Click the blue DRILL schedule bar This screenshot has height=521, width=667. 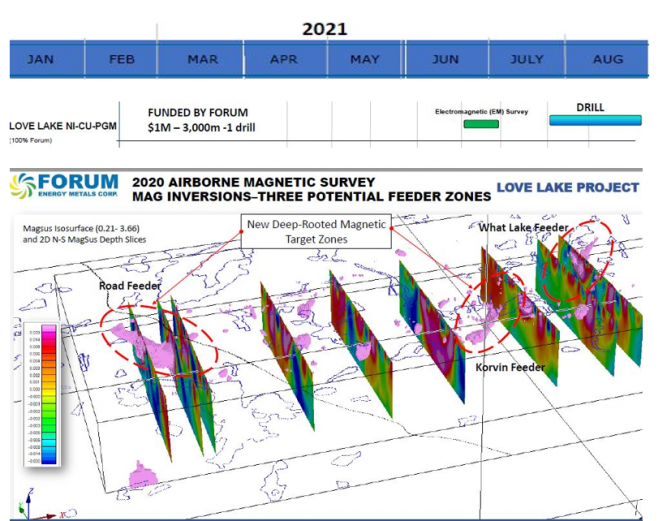pos(595,120)
